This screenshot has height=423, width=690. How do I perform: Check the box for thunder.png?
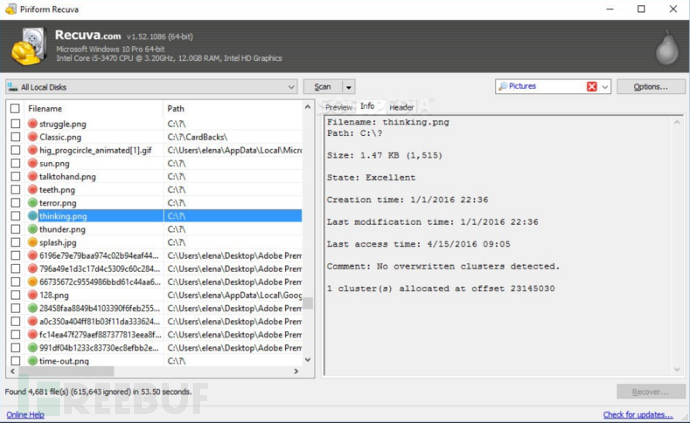15,229
